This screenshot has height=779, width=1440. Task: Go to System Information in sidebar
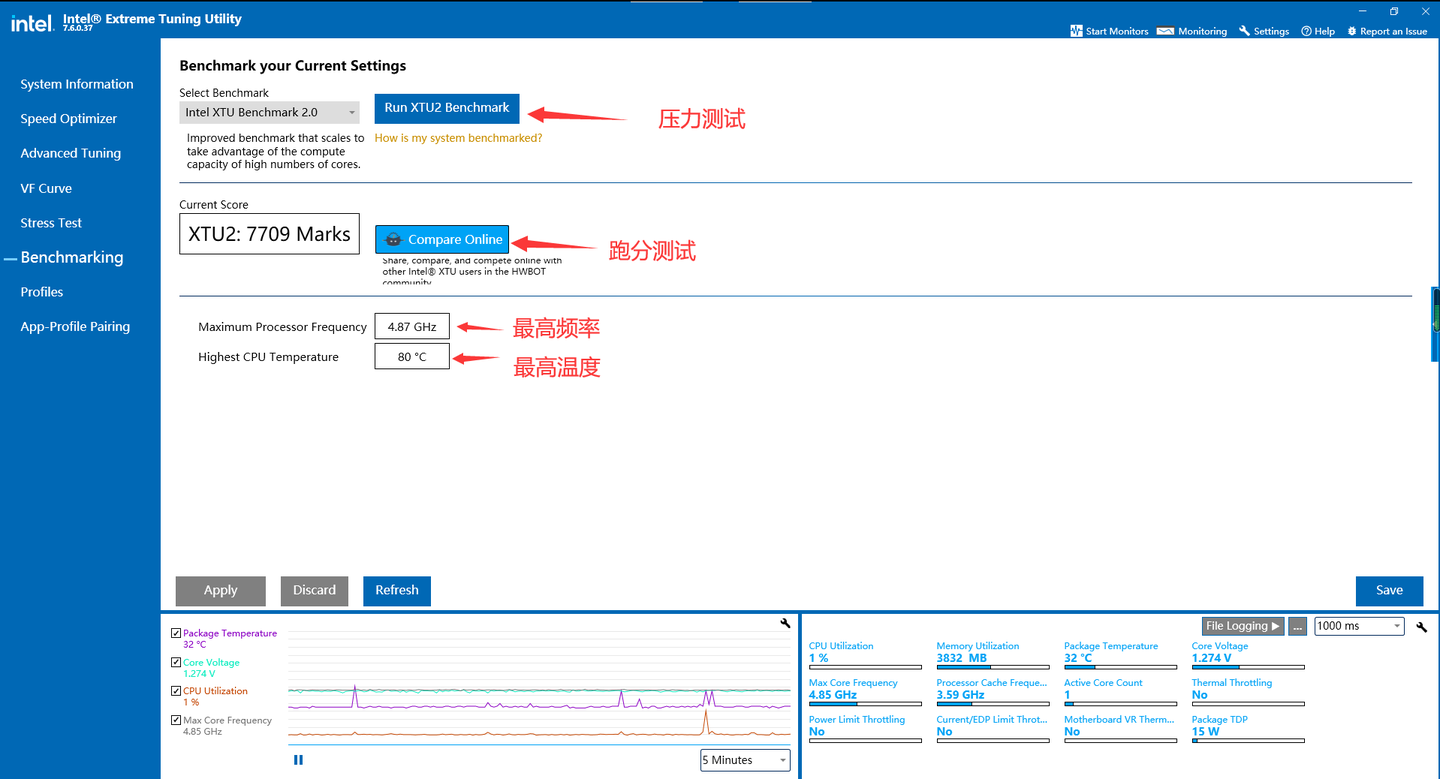(x=77, y=84)
